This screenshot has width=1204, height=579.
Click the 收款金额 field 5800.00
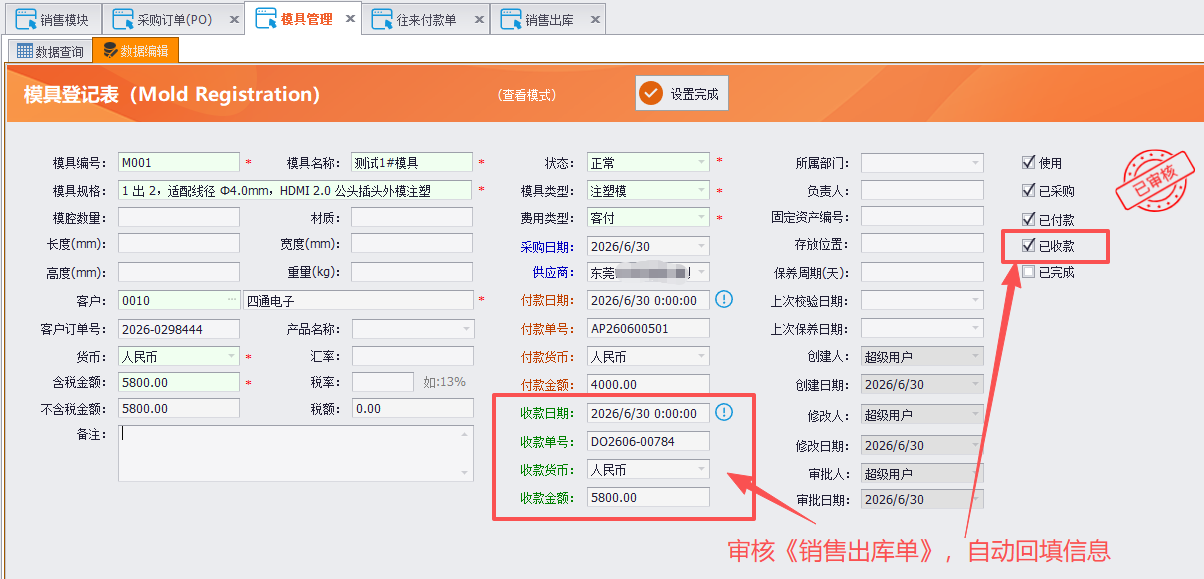pos(648,497)
